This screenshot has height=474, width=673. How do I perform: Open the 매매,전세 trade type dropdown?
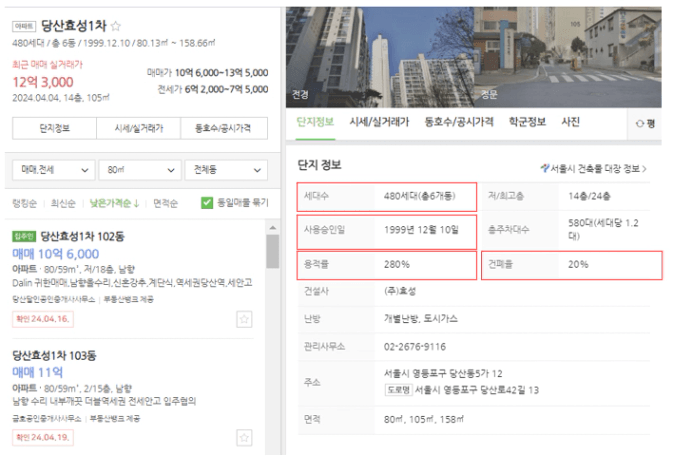pyautogui.click(x=54, y=170)
